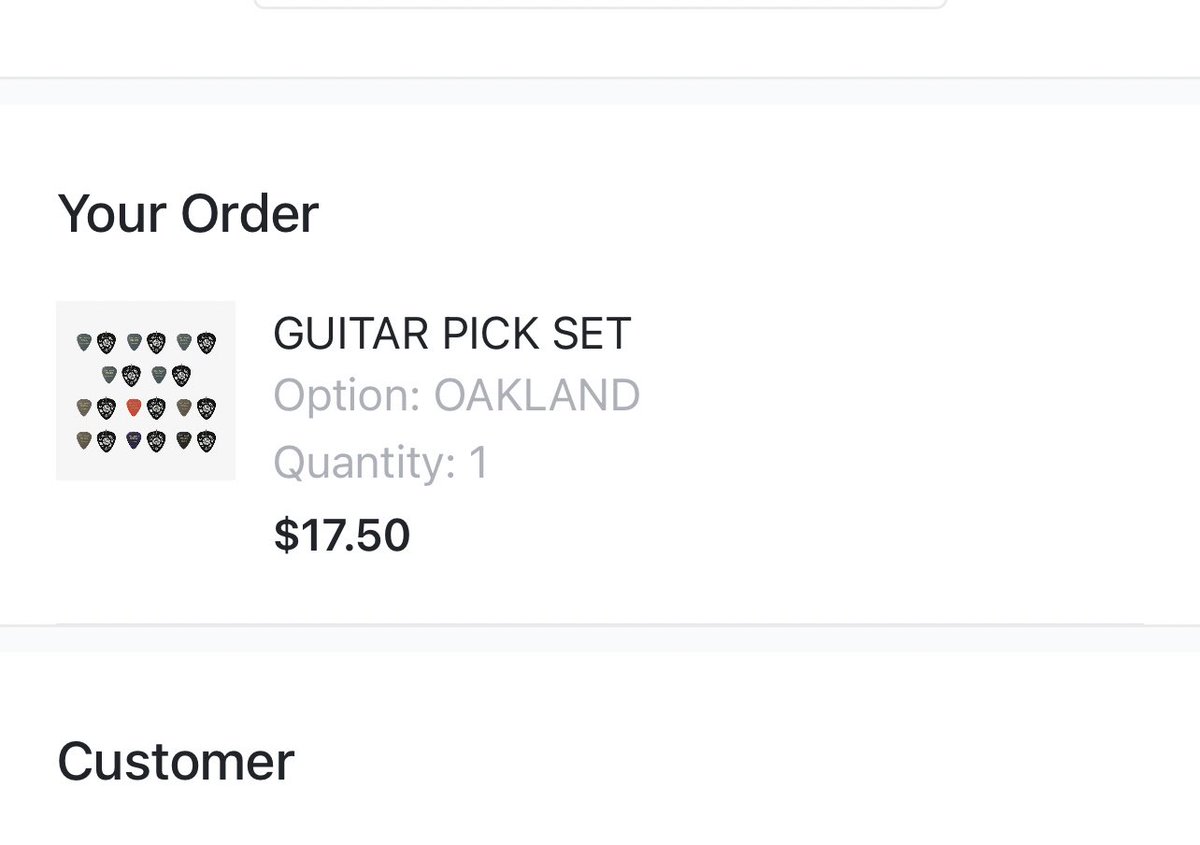Open the guitar pick set product thumbnail
This screenshot has width=1200, height=845.
(x=146, y=390)
